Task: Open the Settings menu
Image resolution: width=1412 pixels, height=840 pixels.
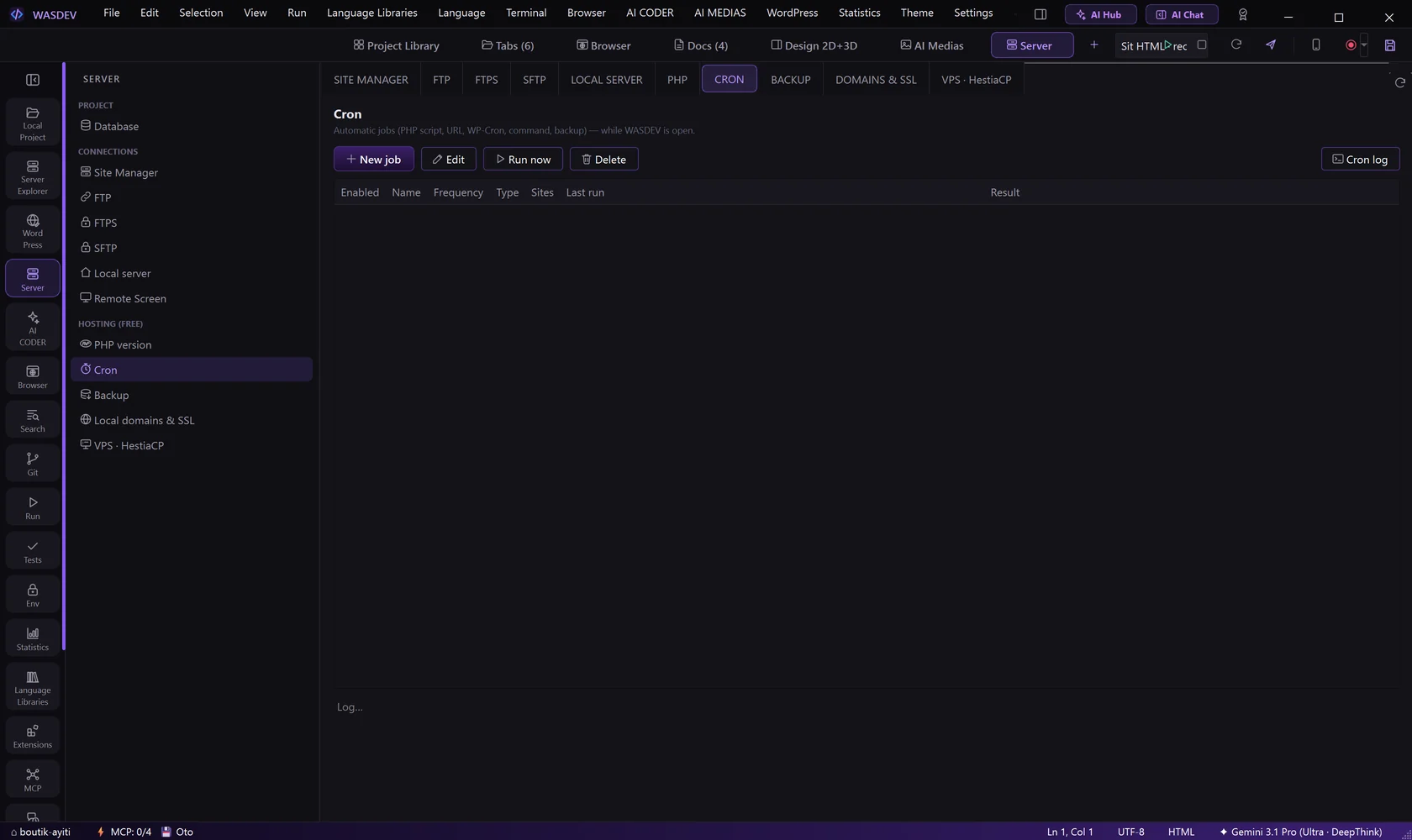Action: 973,13
